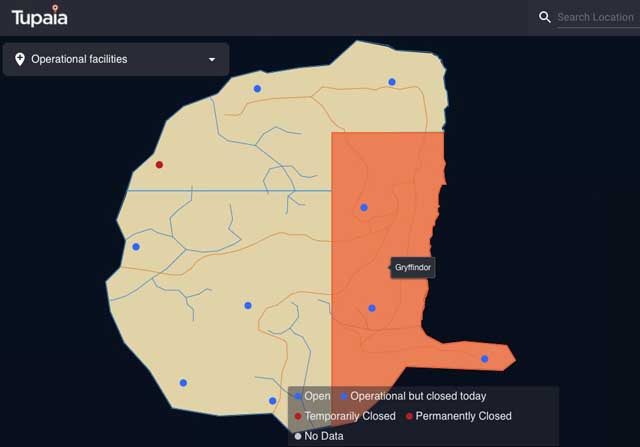640x447 pixels.
Task: Click the Search Location input field
Action: 596,17
